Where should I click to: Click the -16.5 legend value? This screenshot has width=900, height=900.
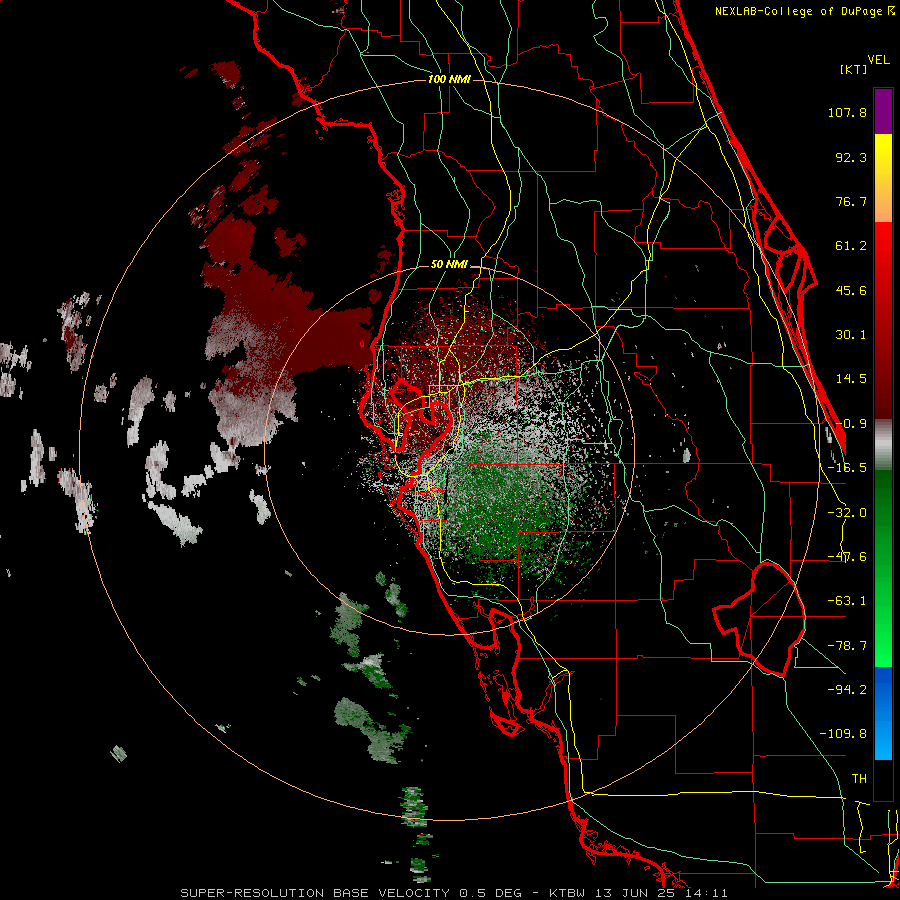(x=847, y=468)
